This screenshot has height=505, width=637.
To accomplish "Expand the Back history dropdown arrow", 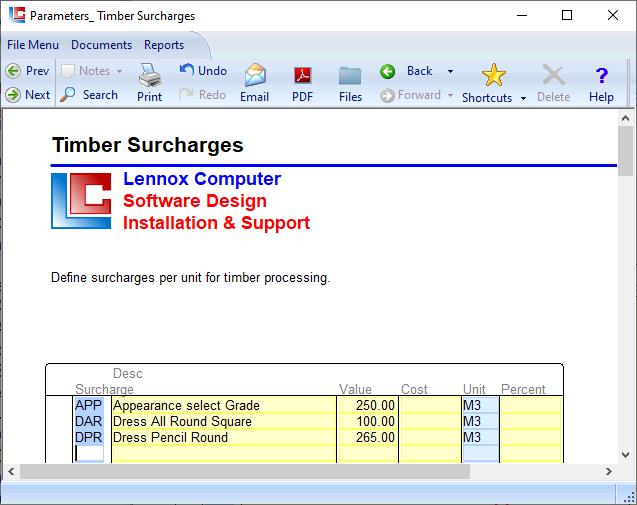I will click(x=451, y=72).
